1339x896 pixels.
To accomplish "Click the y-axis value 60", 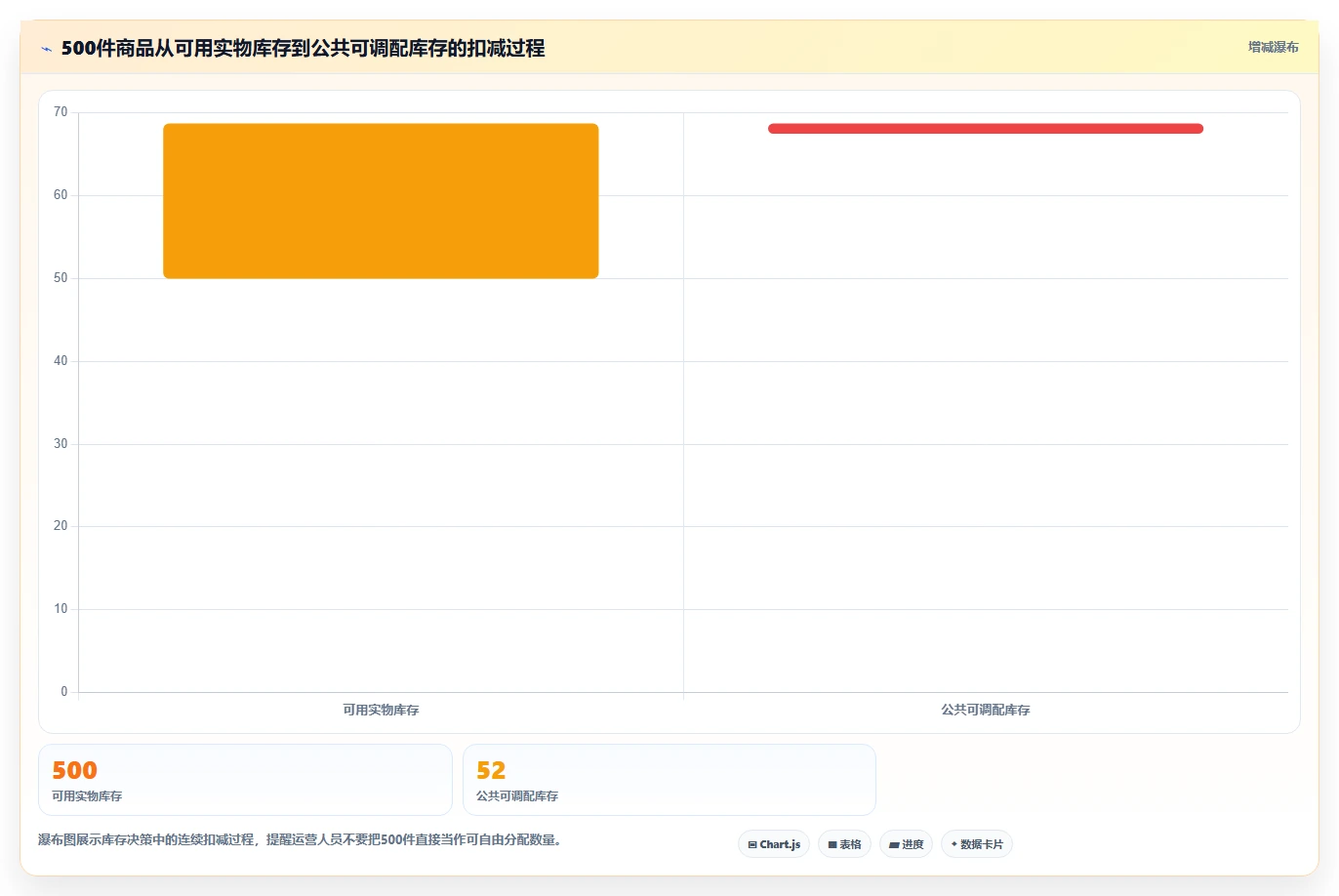I will coord(61,195).
